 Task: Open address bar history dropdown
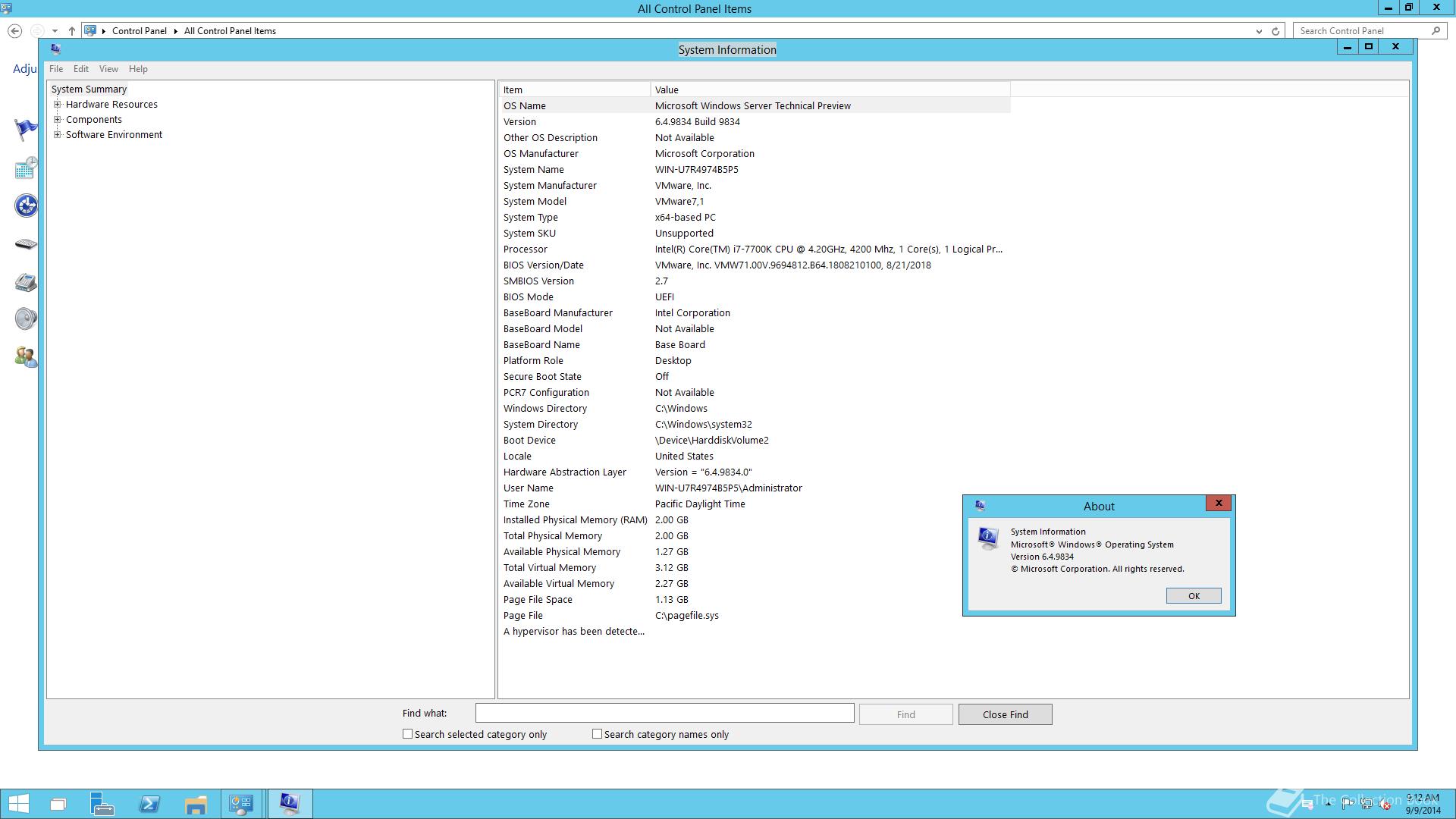click(x=1259, y=31)
